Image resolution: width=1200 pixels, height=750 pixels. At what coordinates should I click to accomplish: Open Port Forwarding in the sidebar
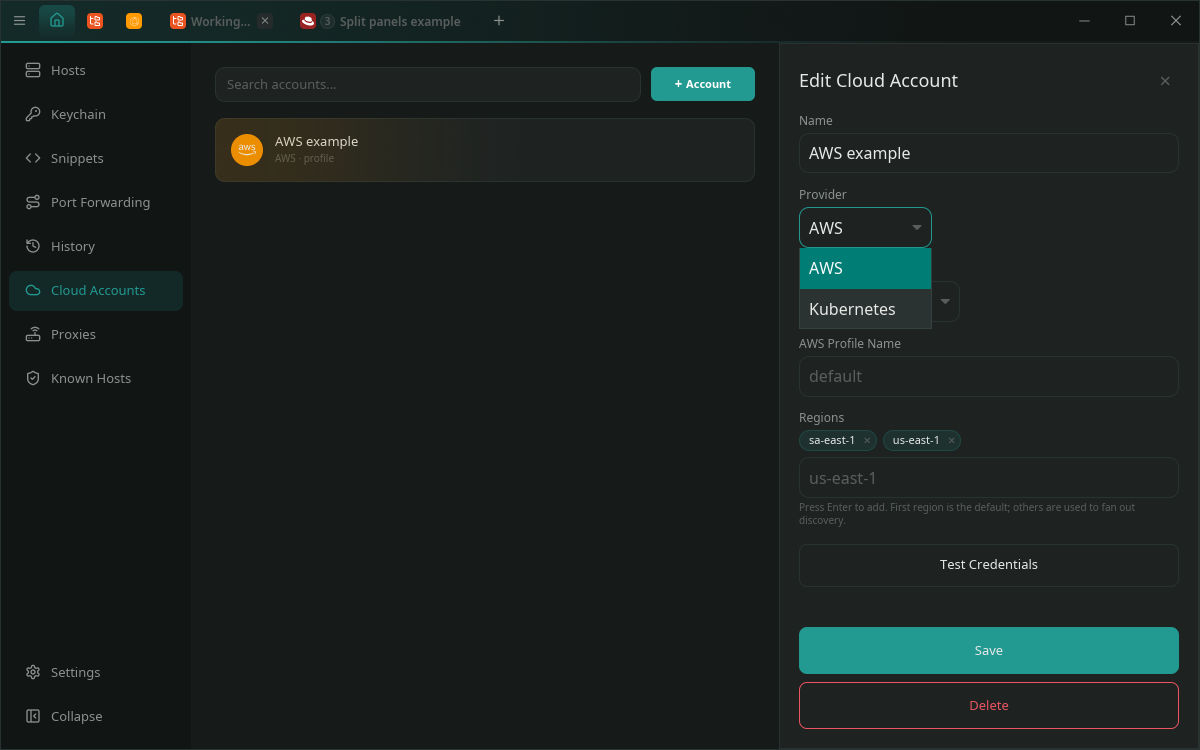pos(96,202)
